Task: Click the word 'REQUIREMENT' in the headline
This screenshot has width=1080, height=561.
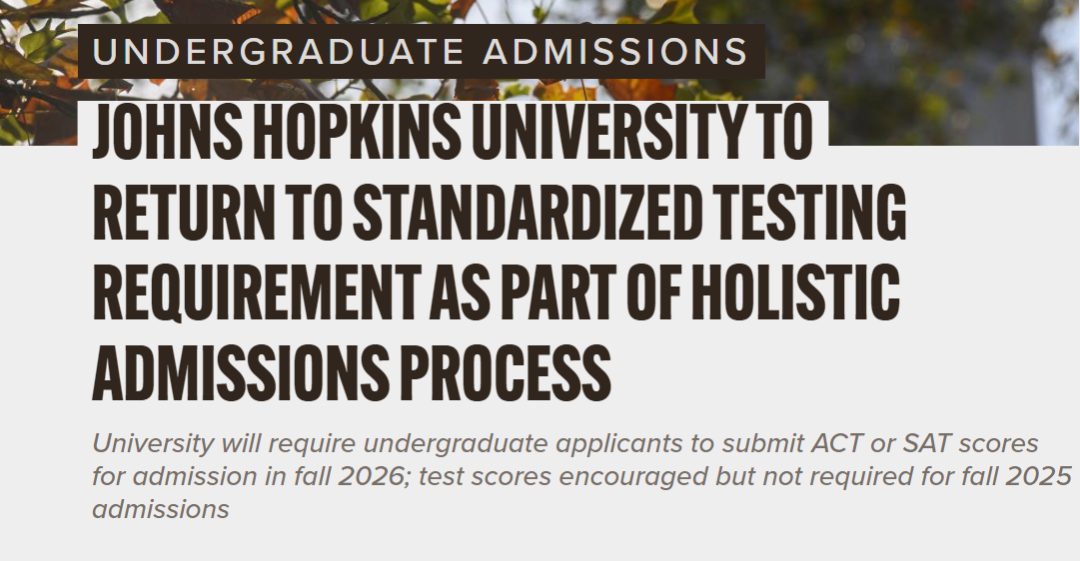Action: (x=256, y=292)
